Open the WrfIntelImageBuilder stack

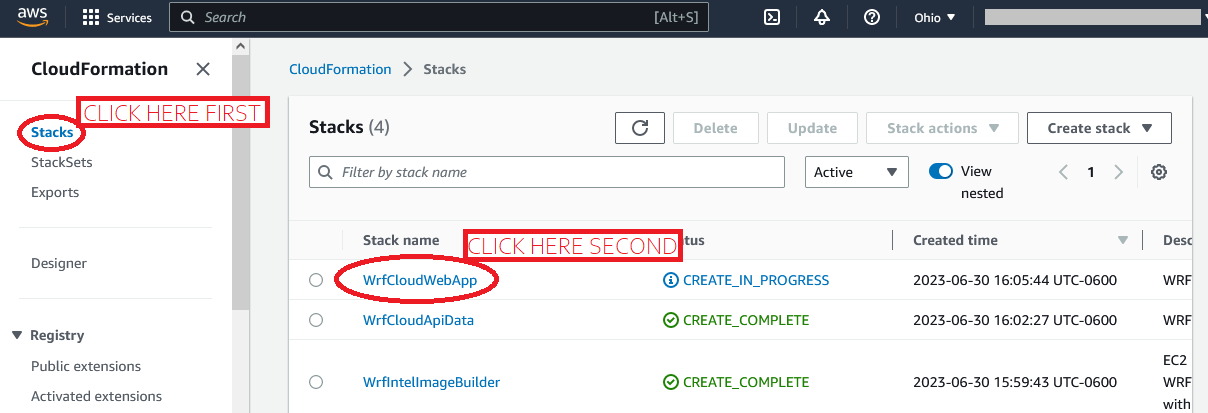click(431, 382)
